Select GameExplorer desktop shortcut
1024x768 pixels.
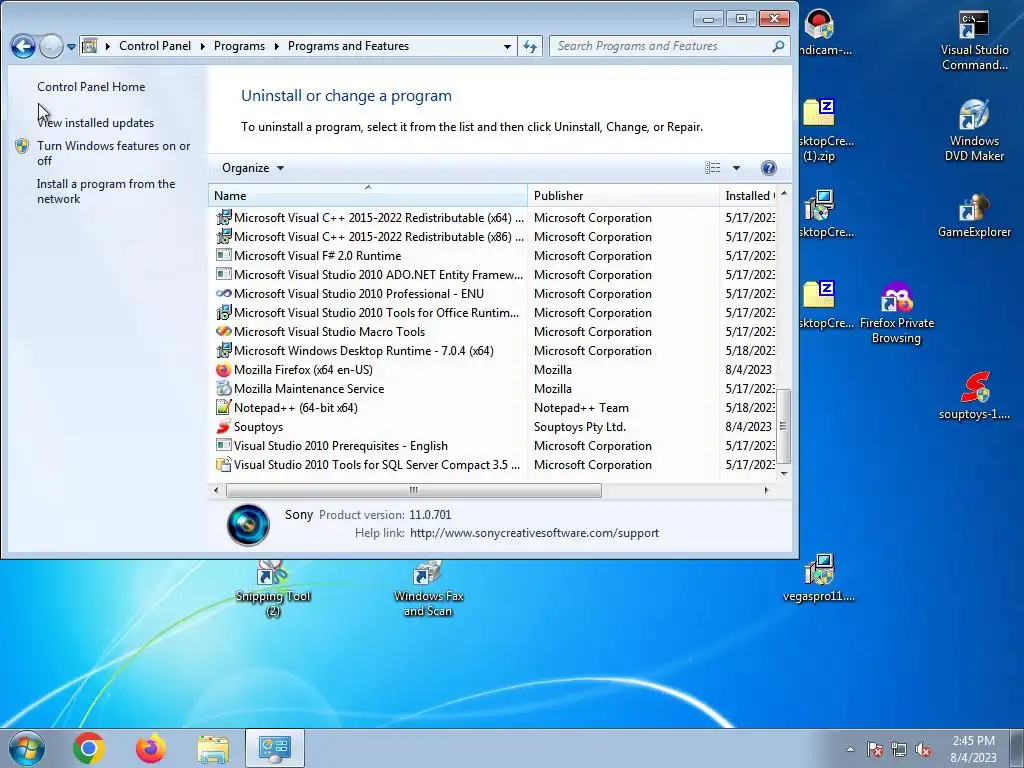(x=974, y=216)
